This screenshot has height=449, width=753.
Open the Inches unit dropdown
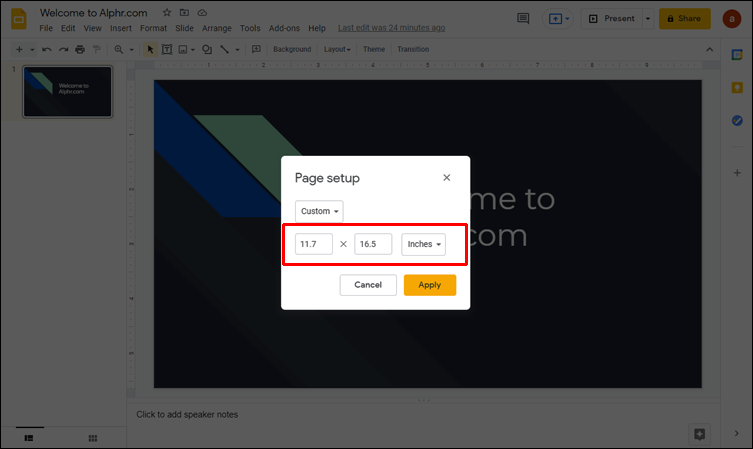(x=424, y=244)
